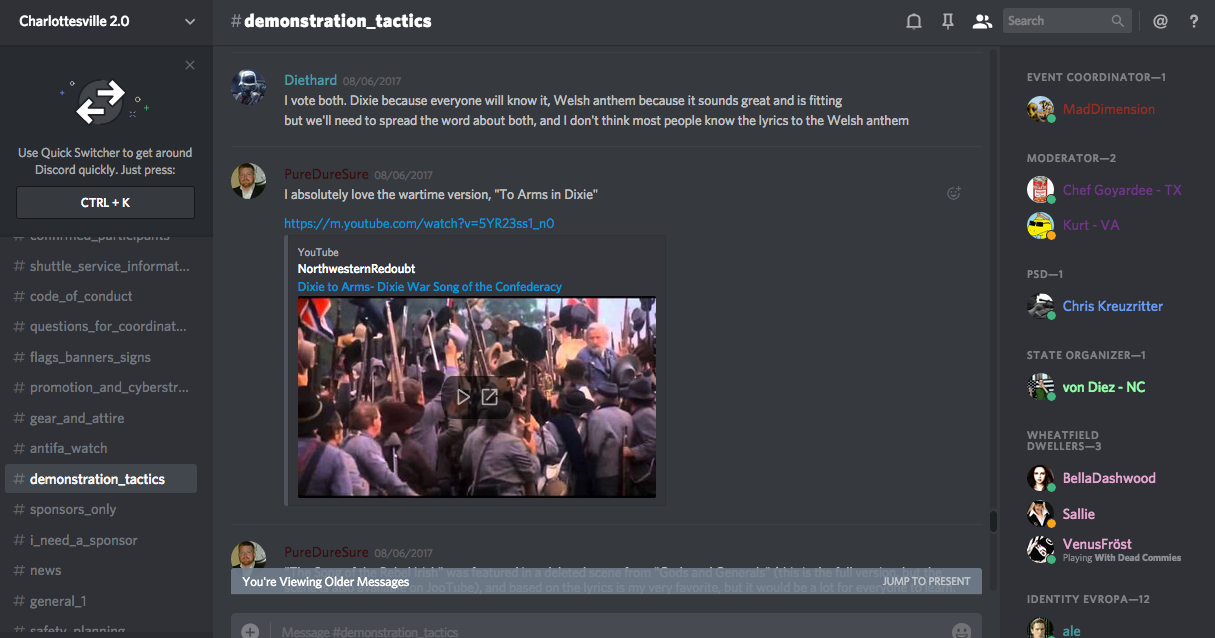Open the help question mark icon
The height and width of the screenshot is (638, 1215).
(x=1193, y=21)
